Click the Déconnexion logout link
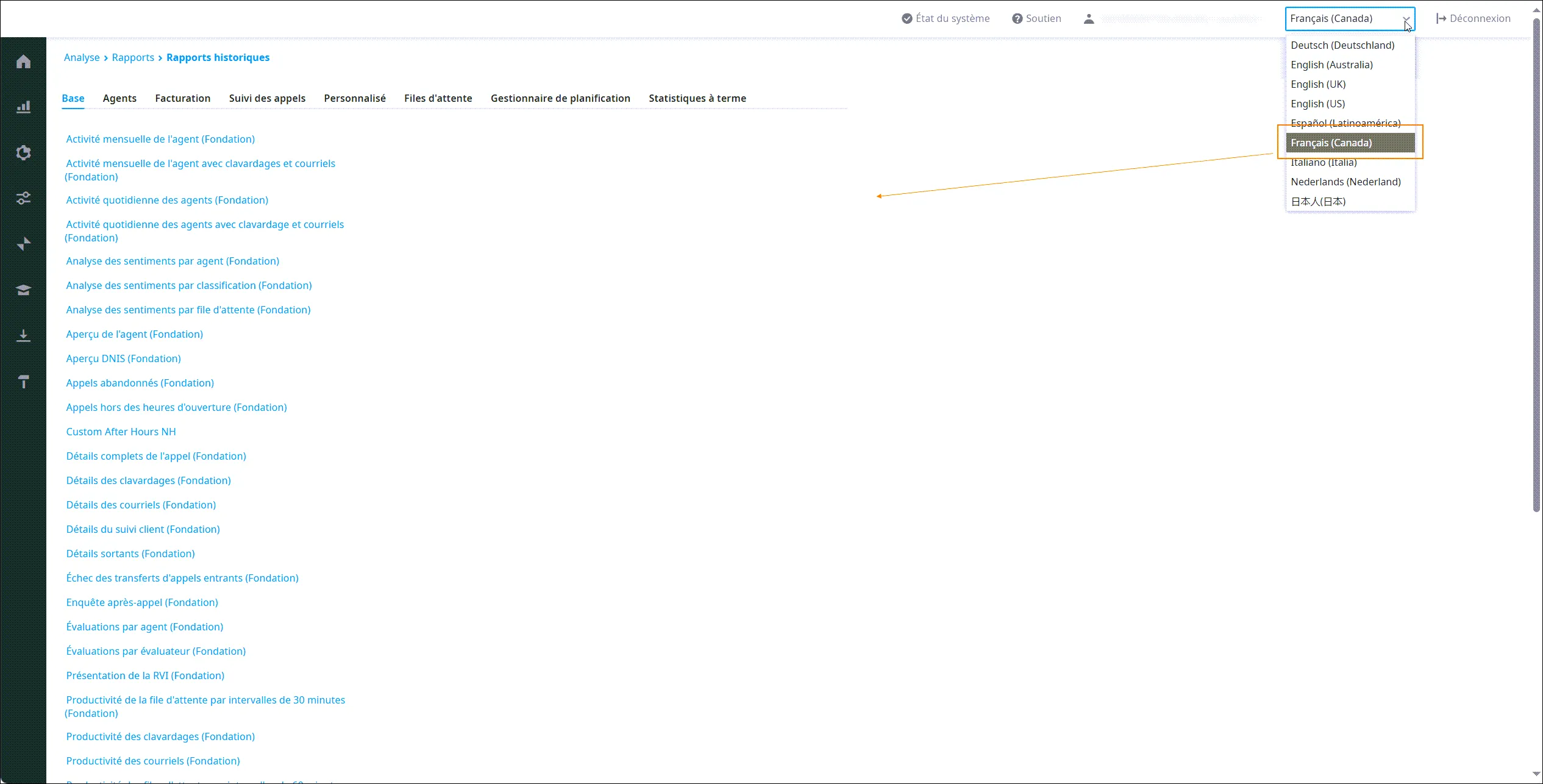 pyautogui.click(x=1474, y=19)
